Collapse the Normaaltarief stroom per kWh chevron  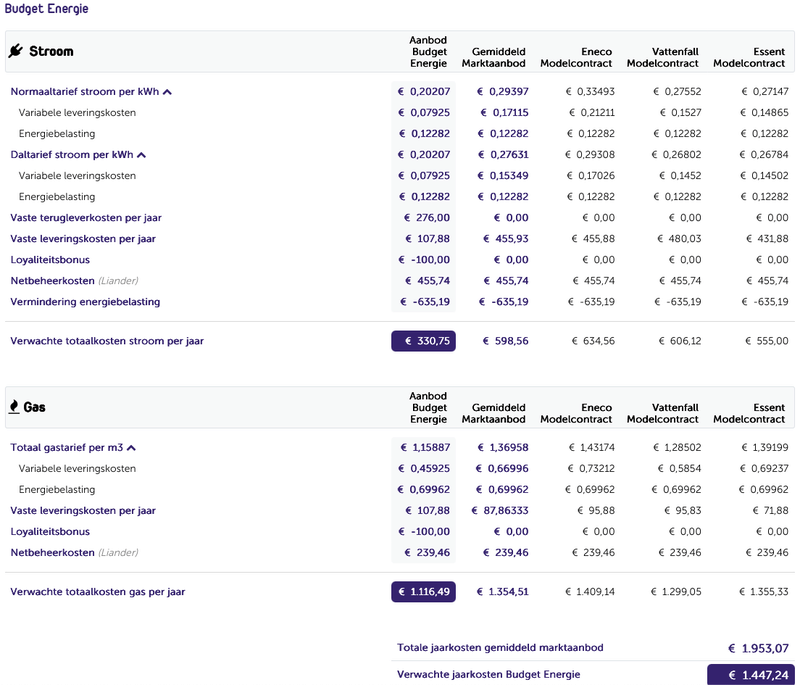click(x=167, y=92)
